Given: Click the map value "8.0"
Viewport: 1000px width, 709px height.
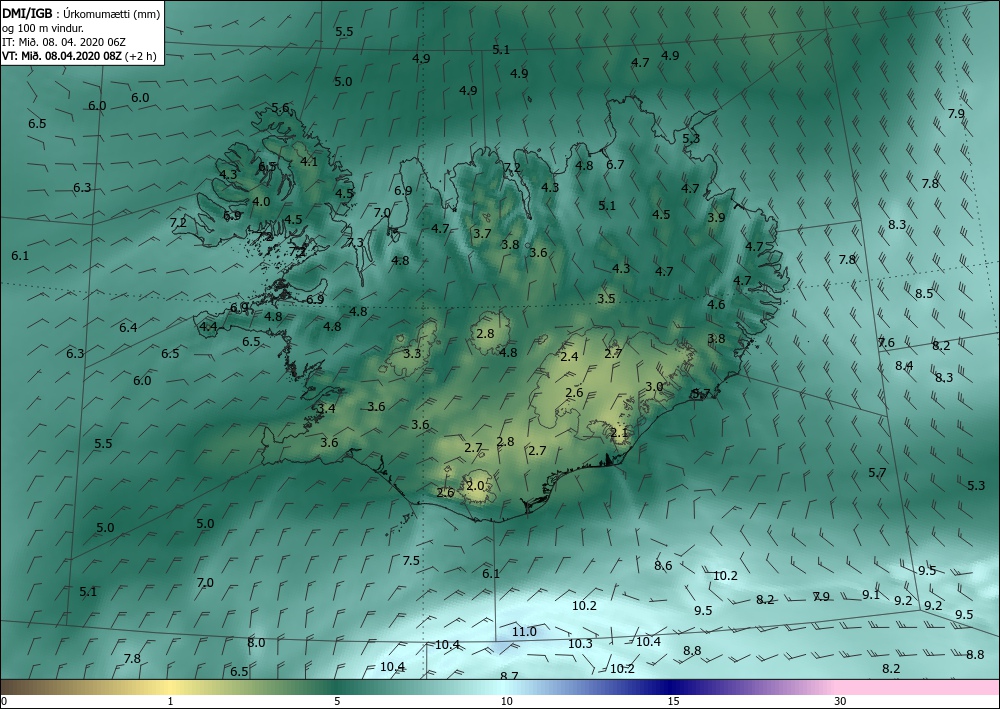Looking at the screenshot, I should pos(256,643).
